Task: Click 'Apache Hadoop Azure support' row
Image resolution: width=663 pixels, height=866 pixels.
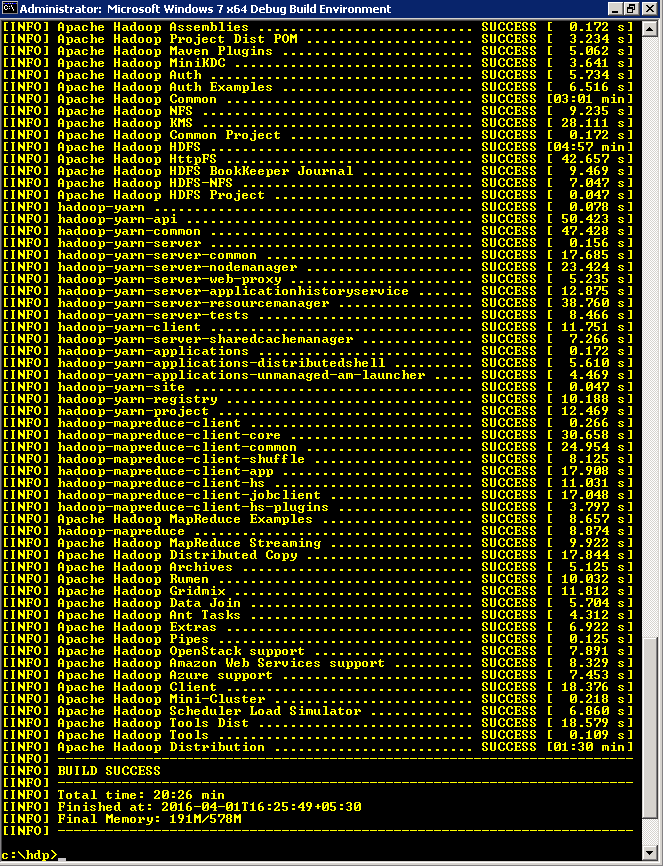Action: click(318, 676)
